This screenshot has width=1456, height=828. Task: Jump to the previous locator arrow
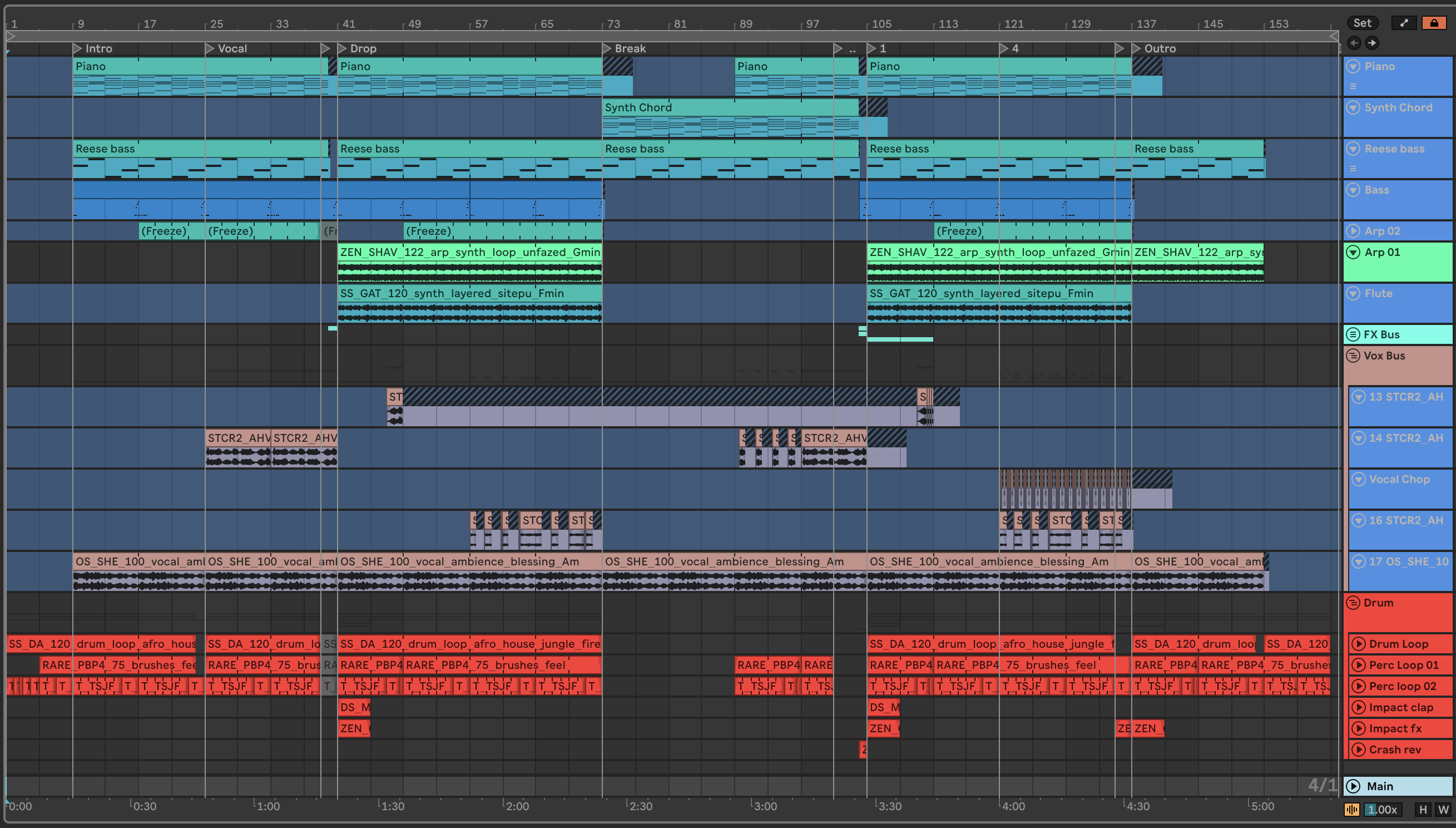point(1354,43)
